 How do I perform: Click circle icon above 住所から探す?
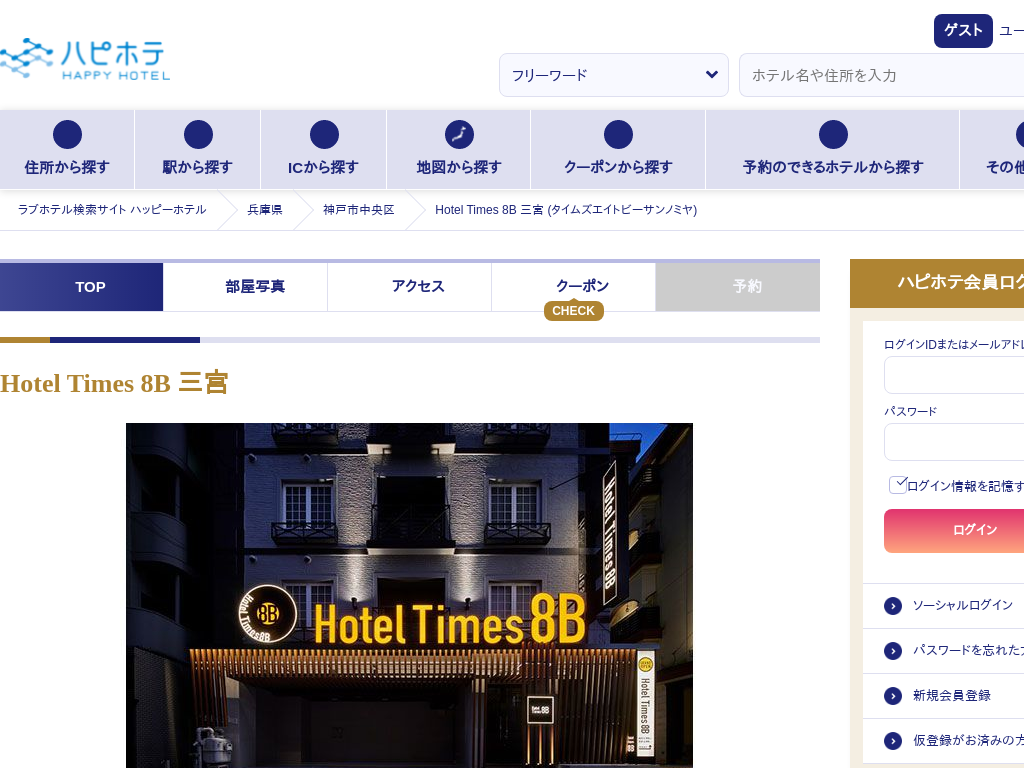click(67, 135)
